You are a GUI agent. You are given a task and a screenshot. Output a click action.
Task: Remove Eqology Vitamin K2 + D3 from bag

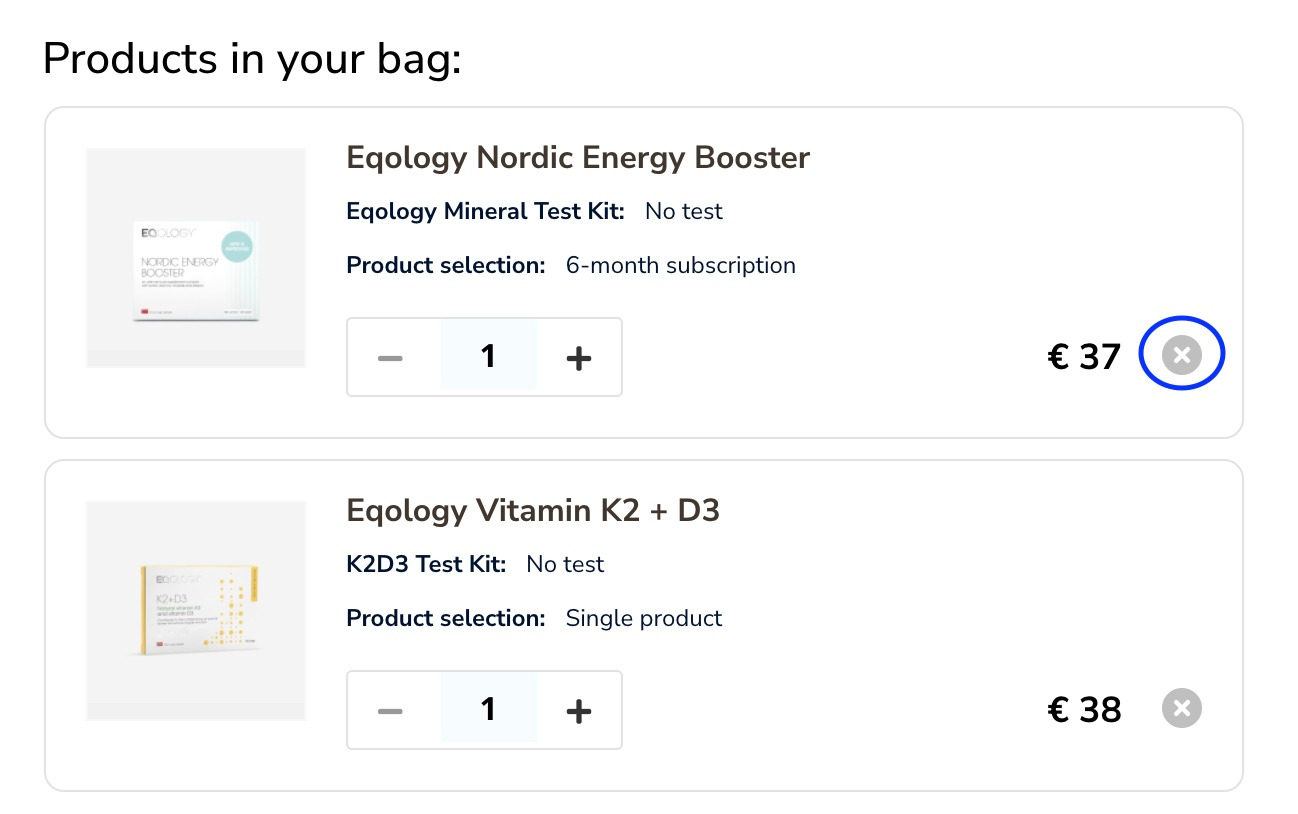1181,709
